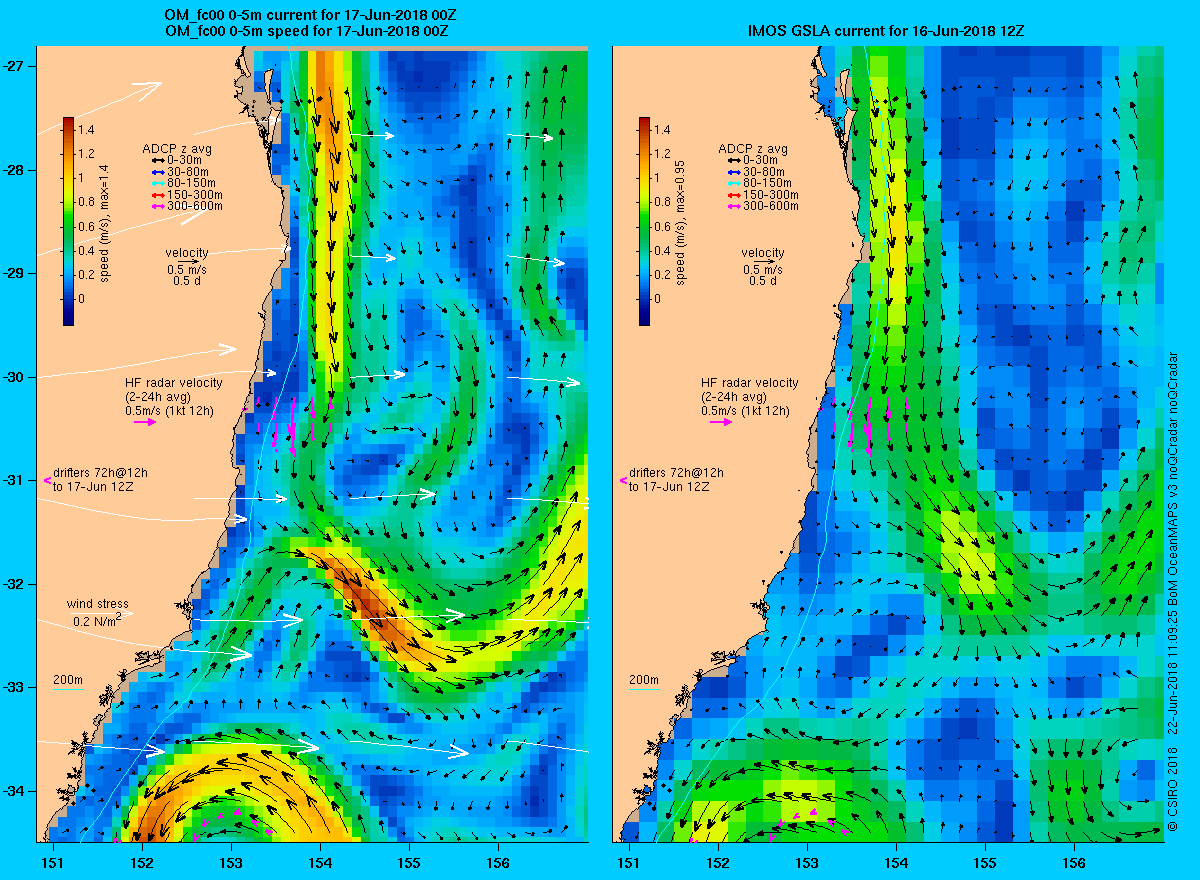Click 'HF radar velocity' label in OM_fc00 panel
The image size is (1200, 880).
(173, 383)
